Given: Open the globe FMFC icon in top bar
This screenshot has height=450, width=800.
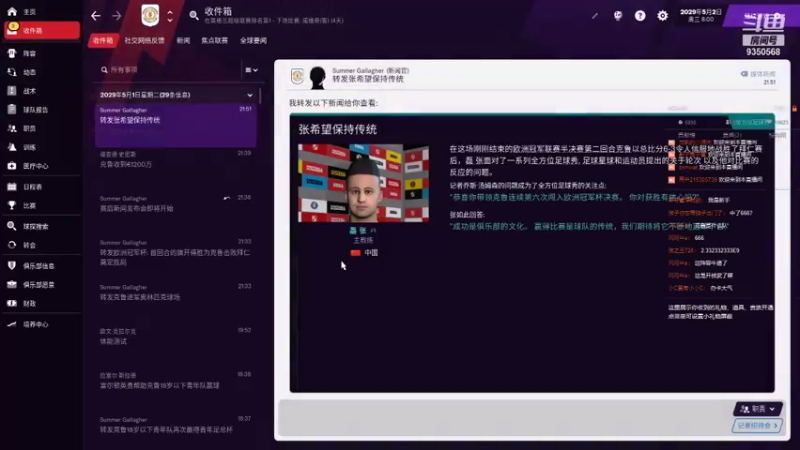Looking at the screenshot, I should click(x=618, y=16).
